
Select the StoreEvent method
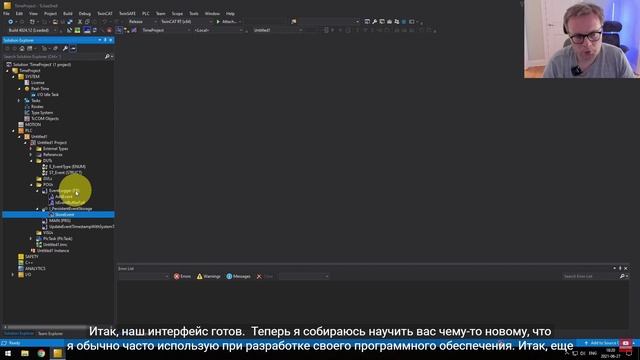click(64, 214)
